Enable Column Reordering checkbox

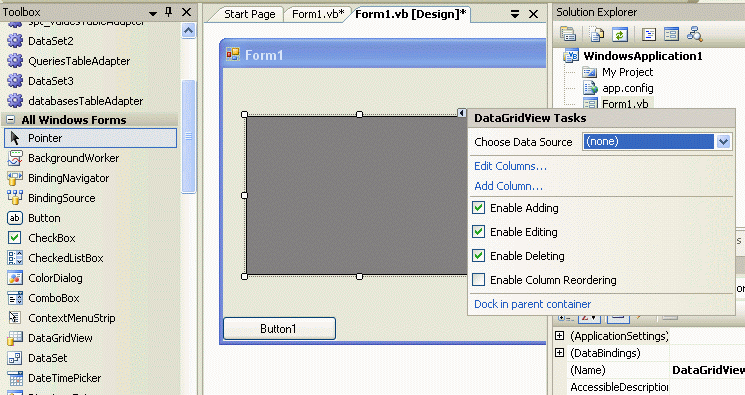478,279
